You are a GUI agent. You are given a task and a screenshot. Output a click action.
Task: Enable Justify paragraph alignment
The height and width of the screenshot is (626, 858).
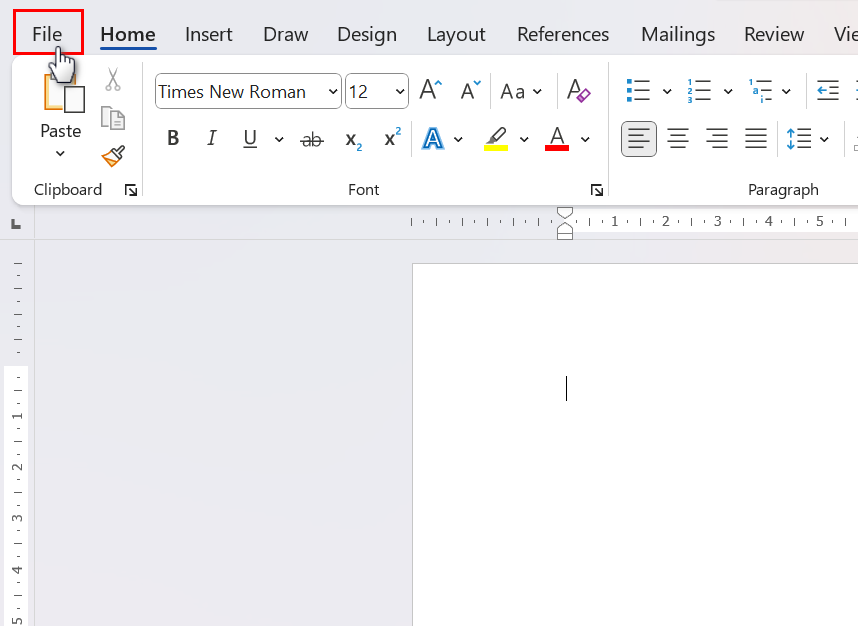click(x=756, y=139)
